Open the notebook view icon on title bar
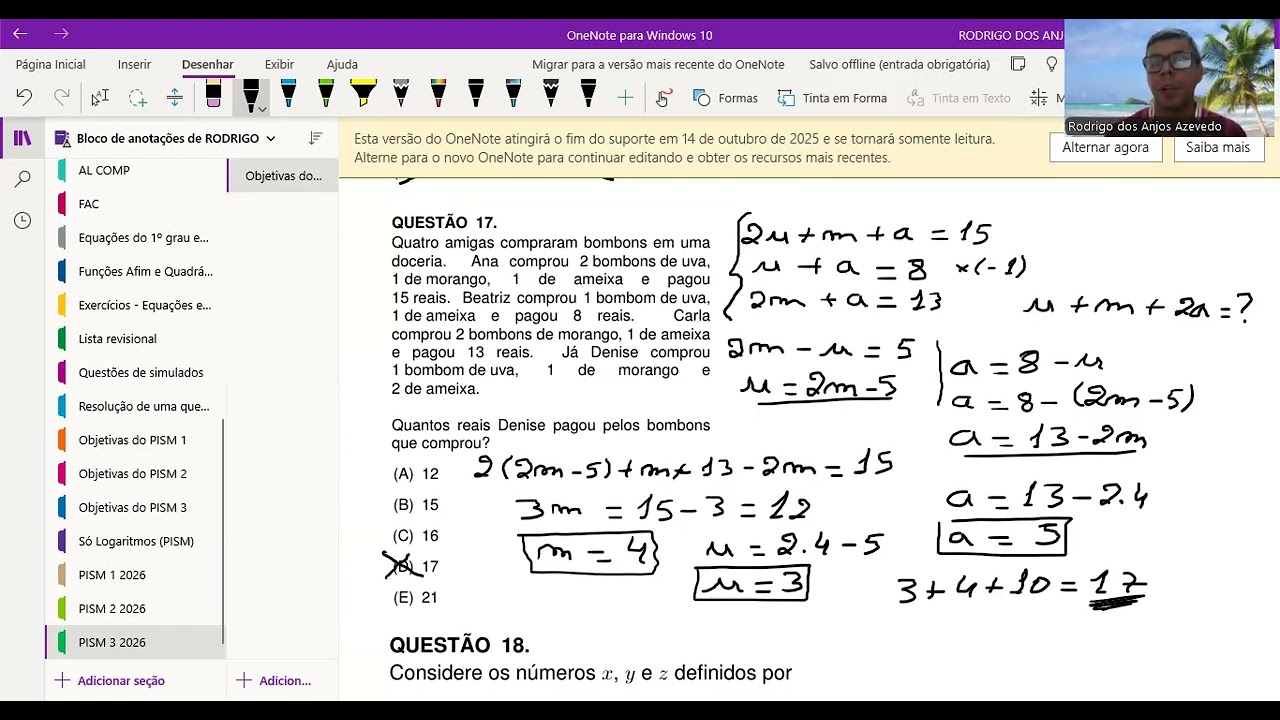This screenshot has height=720, width=1280. (x=1018, y=64)
